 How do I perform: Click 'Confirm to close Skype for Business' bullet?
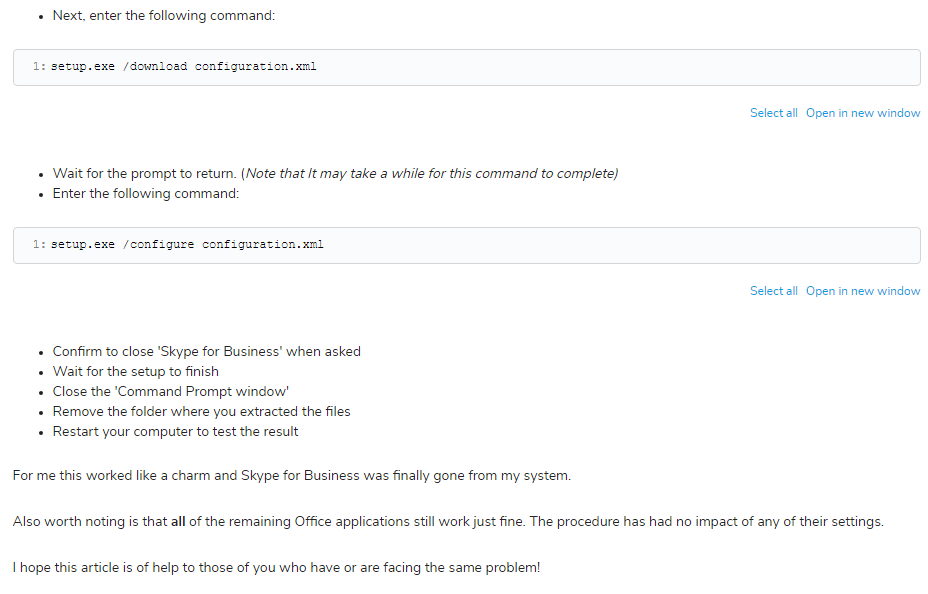click(x=207, y=351)
